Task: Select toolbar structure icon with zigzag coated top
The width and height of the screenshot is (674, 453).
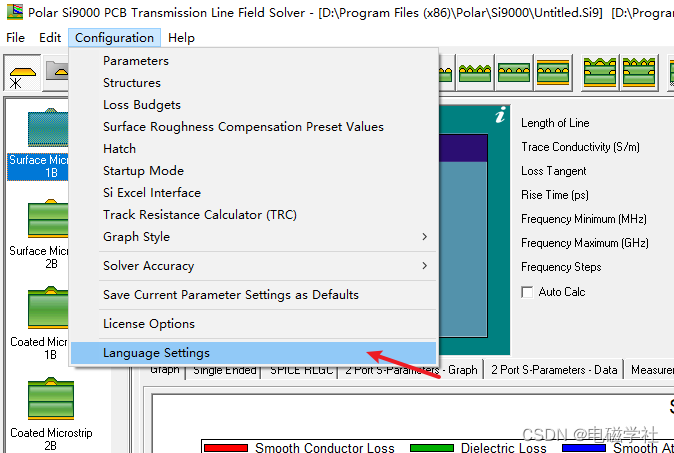Action: pos(475,72)
